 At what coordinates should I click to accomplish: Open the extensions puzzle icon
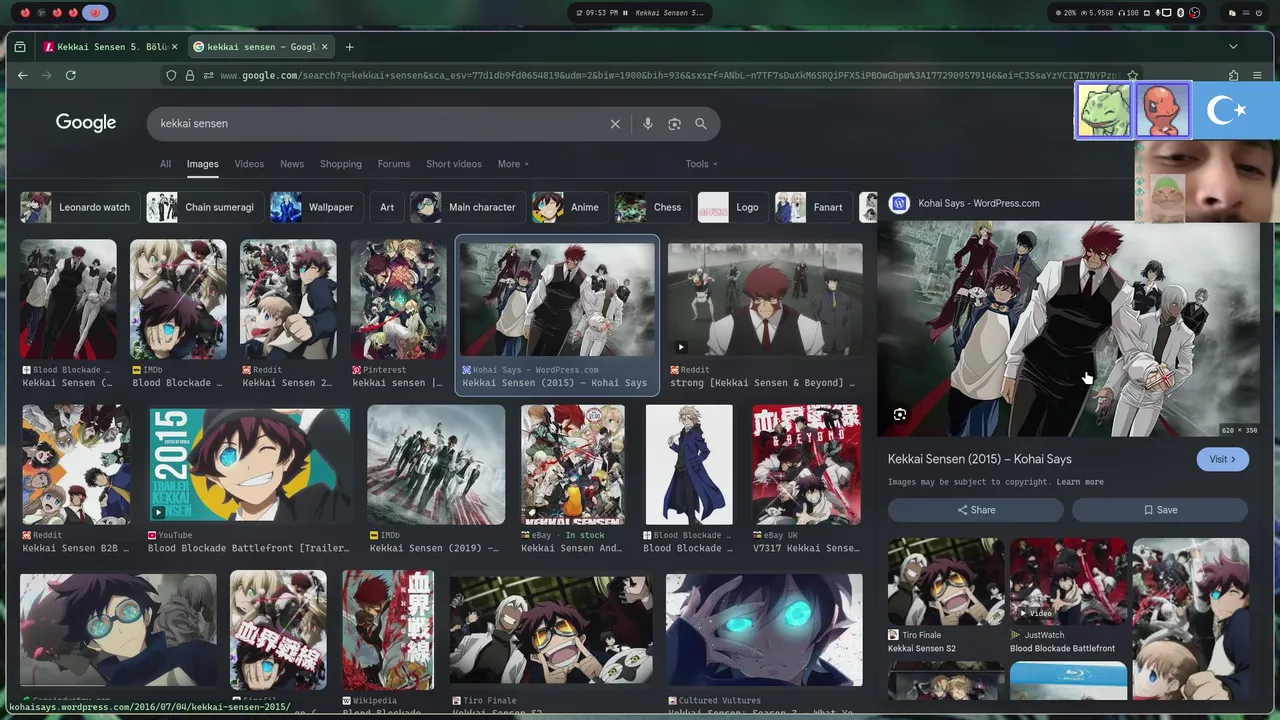tap(1233, 75)
